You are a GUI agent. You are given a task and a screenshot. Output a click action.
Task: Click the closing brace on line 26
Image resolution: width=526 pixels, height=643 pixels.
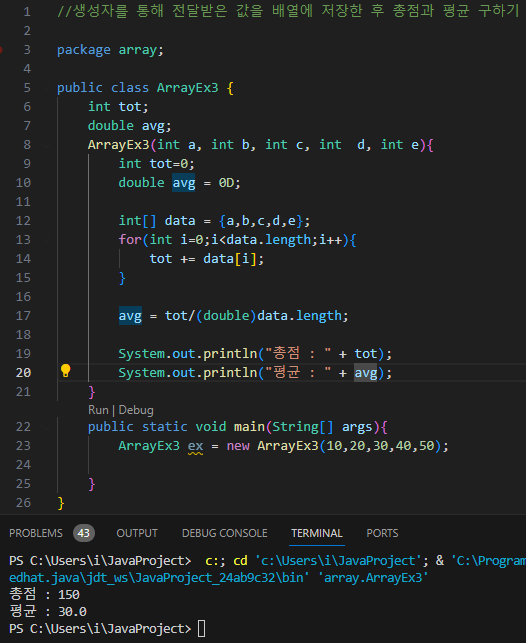61,503
